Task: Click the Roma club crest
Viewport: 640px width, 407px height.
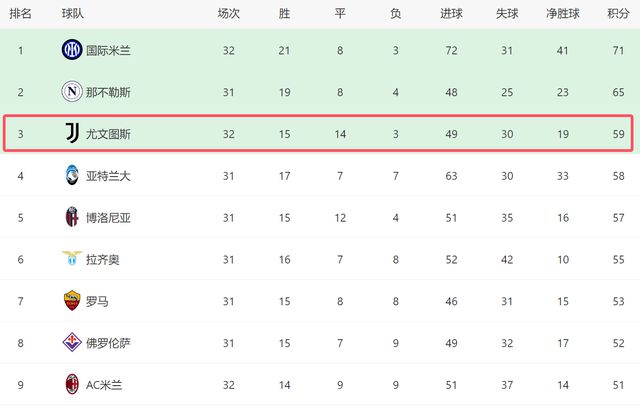Action: click(x=71, y=300)
